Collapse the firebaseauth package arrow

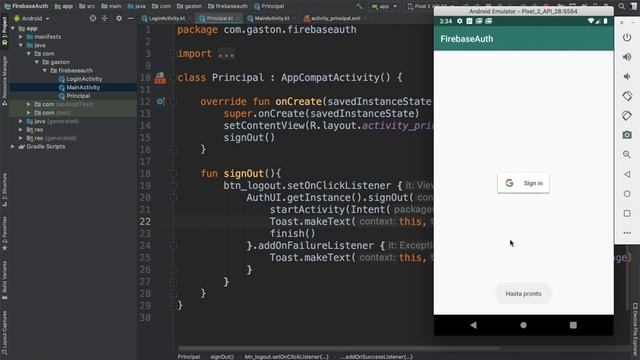tap(45, 71)
